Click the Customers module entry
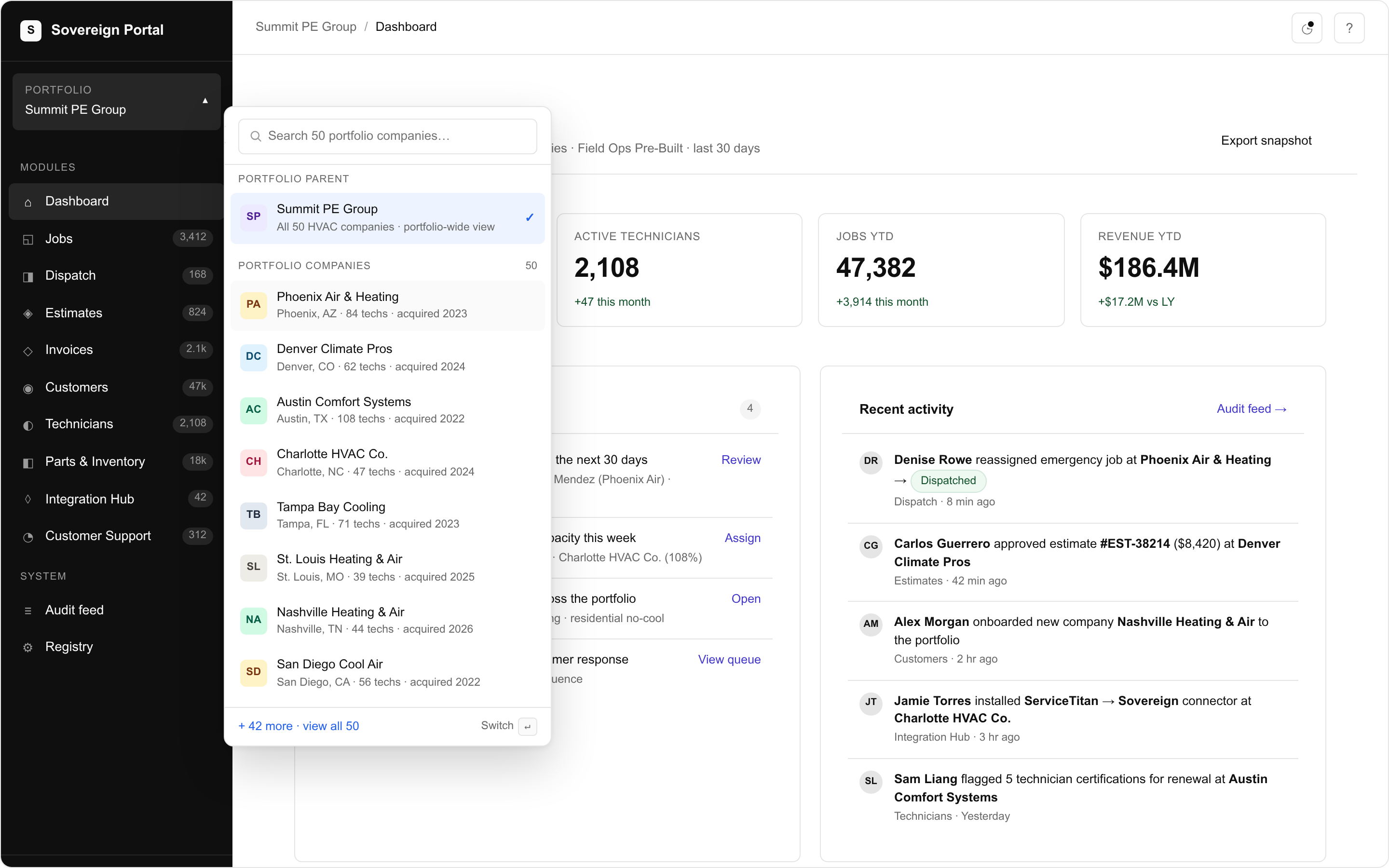This screenshot has width=1389, height=868. 117,387
